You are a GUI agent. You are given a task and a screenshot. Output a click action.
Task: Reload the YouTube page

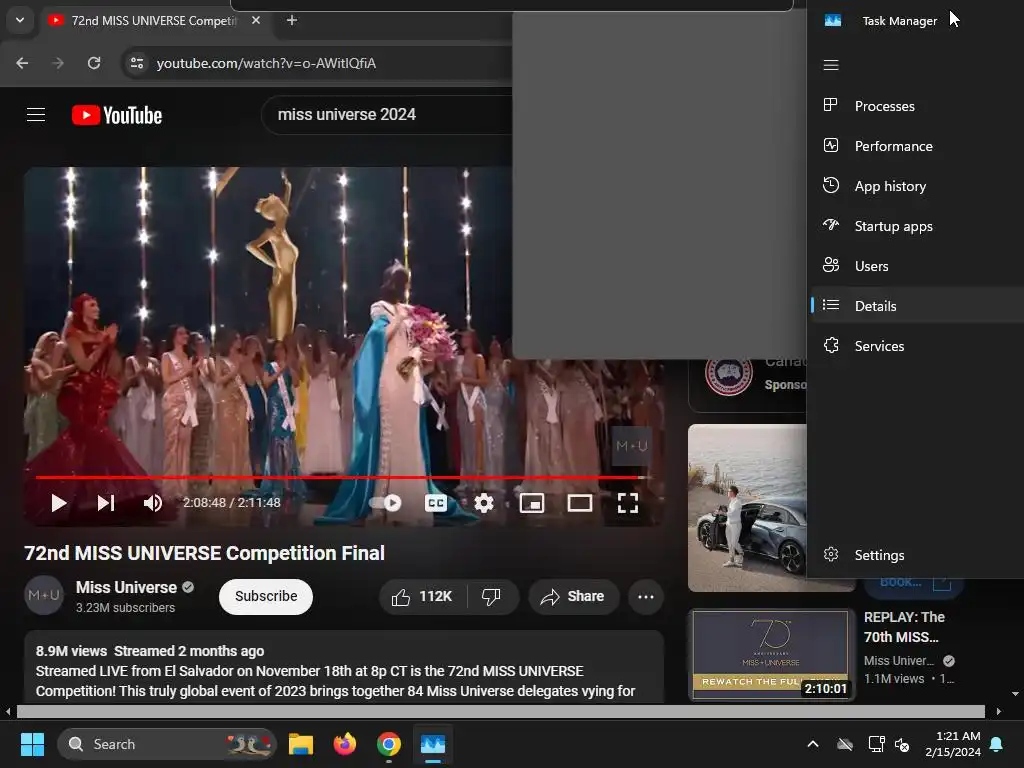[94, 63]
